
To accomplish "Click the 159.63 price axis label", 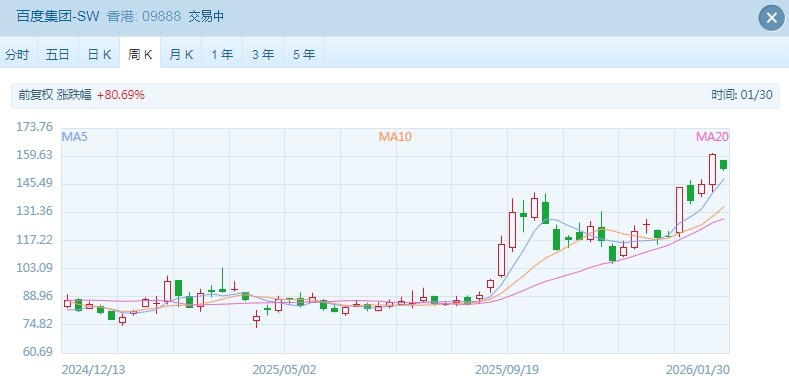I will (x=35, y=155).
